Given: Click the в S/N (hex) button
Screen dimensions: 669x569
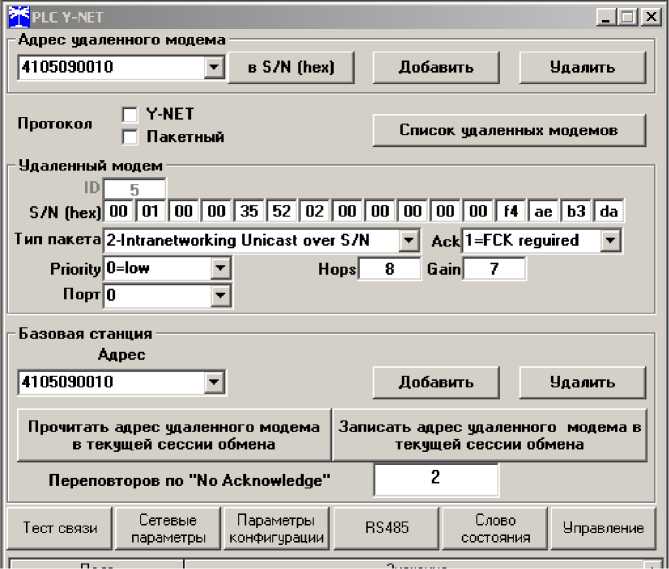Looking at the screenshot, I should point(291,67).
